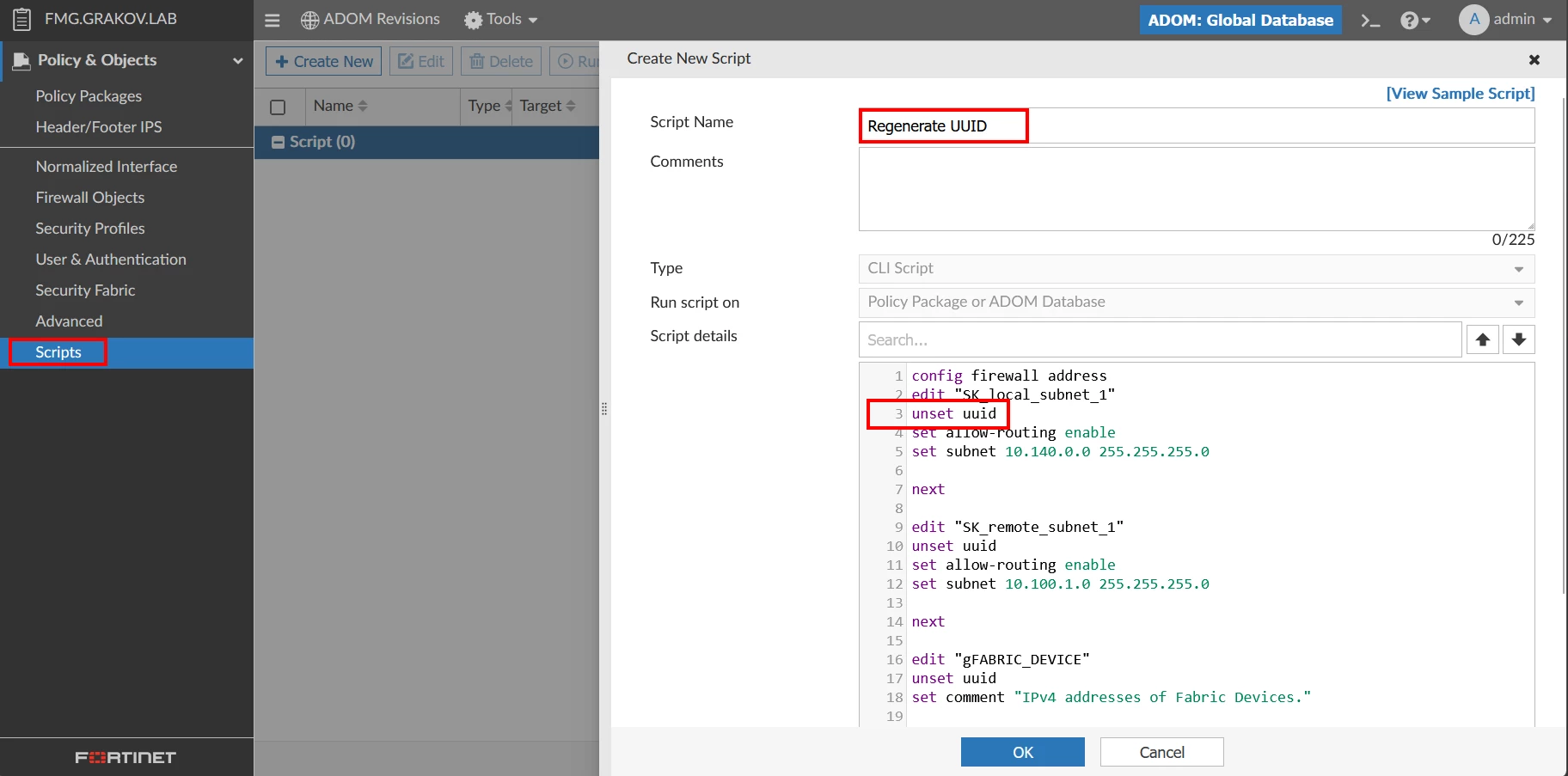Screen dimensions: 1568x776
Task: Click the Delete toolbar button
Action: tap(501, 61)
